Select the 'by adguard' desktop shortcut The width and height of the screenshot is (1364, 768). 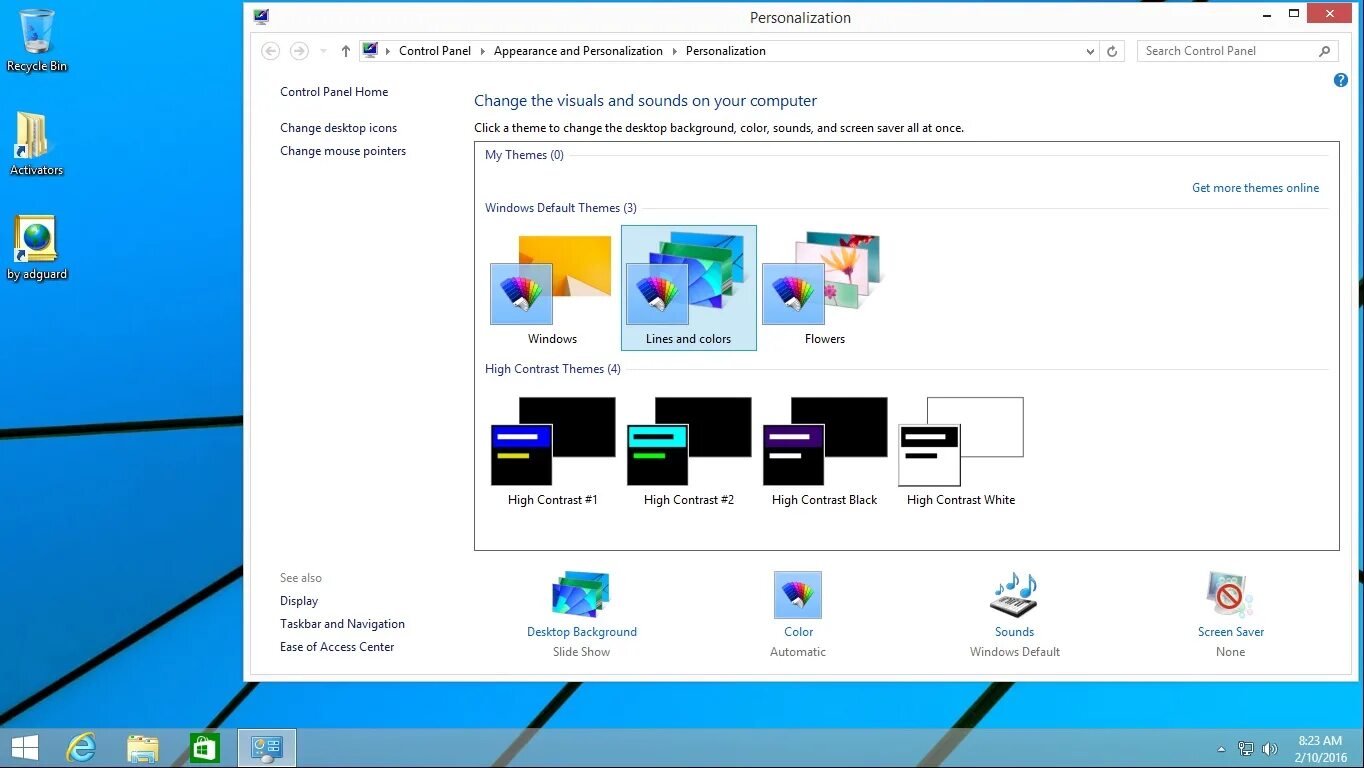click(36, 248)
